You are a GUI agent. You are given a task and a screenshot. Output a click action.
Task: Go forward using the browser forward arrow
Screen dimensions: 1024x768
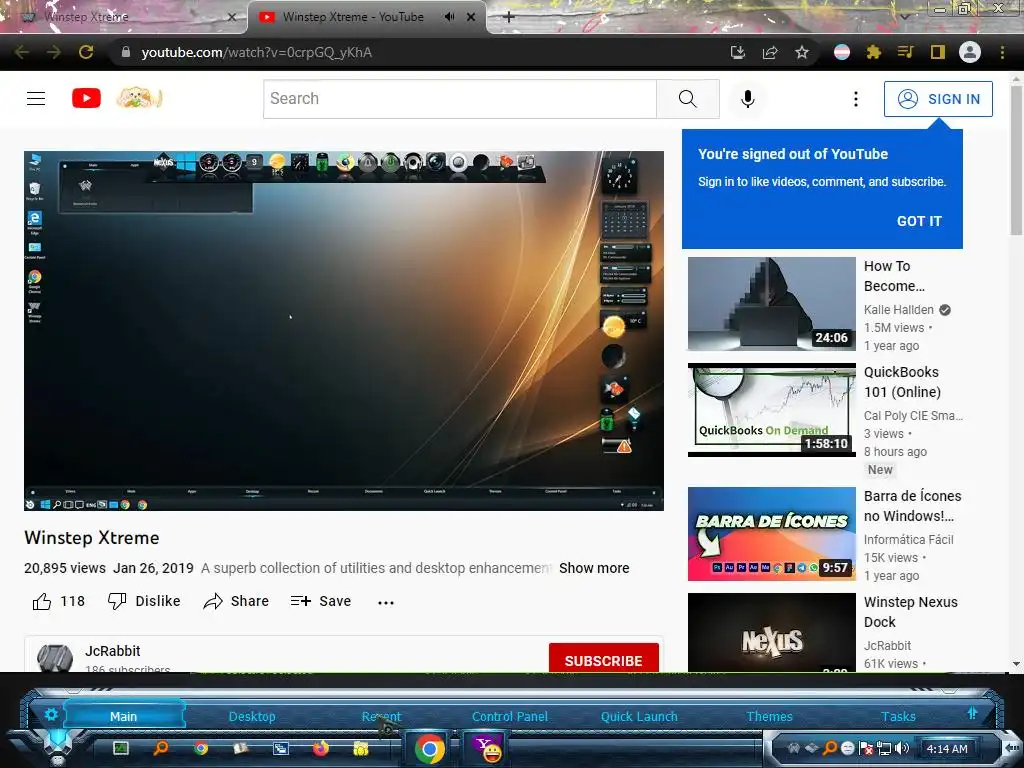(x=54, y=52)
